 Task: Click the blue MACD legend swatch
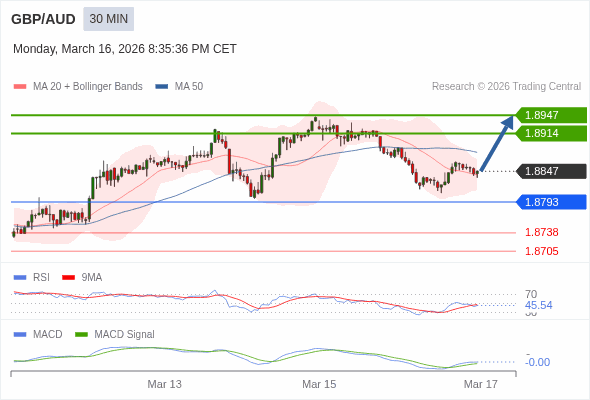20,335
